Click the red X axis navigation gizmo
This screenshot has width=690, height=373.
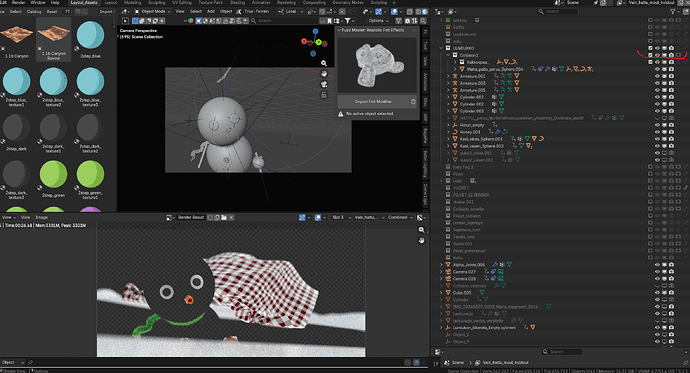tap(304, 41)
